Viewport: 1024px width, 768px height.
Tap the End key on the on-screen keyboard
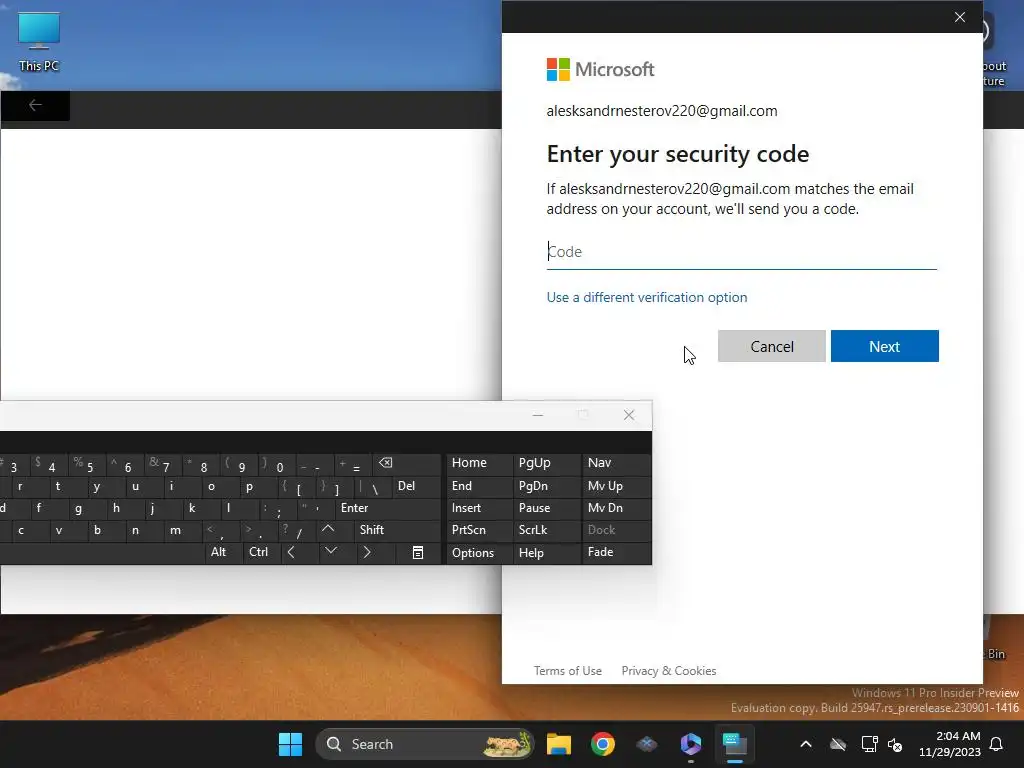click(478, 486)
